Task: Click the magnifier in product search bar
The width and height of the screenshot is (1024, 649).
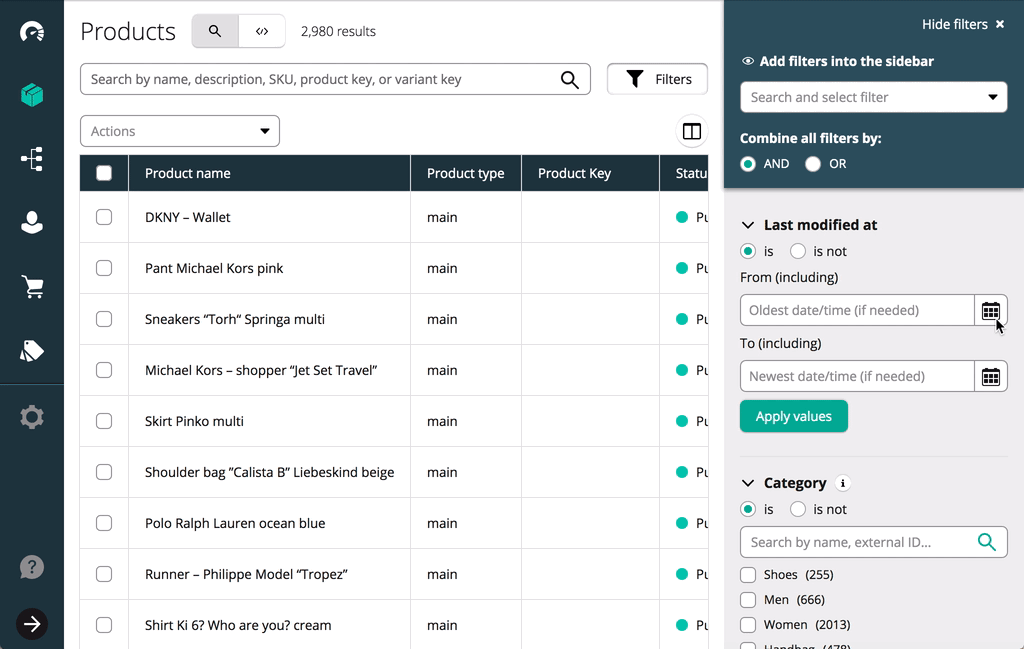Action: pos(570,80)
